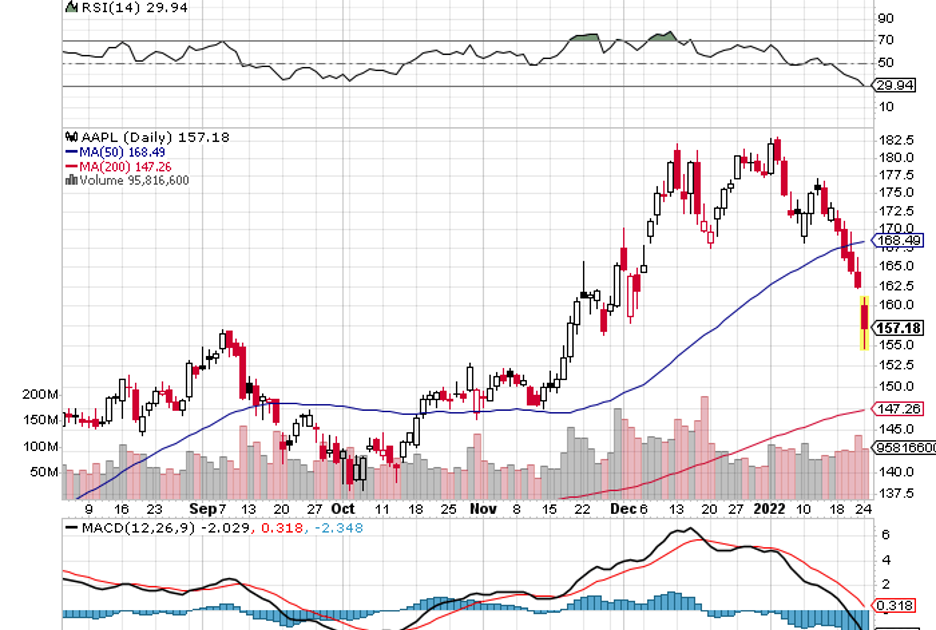The image size is (936, 630).
Task: Click the red MA(200) line legend marker
Action: click(x=69, y=166)
